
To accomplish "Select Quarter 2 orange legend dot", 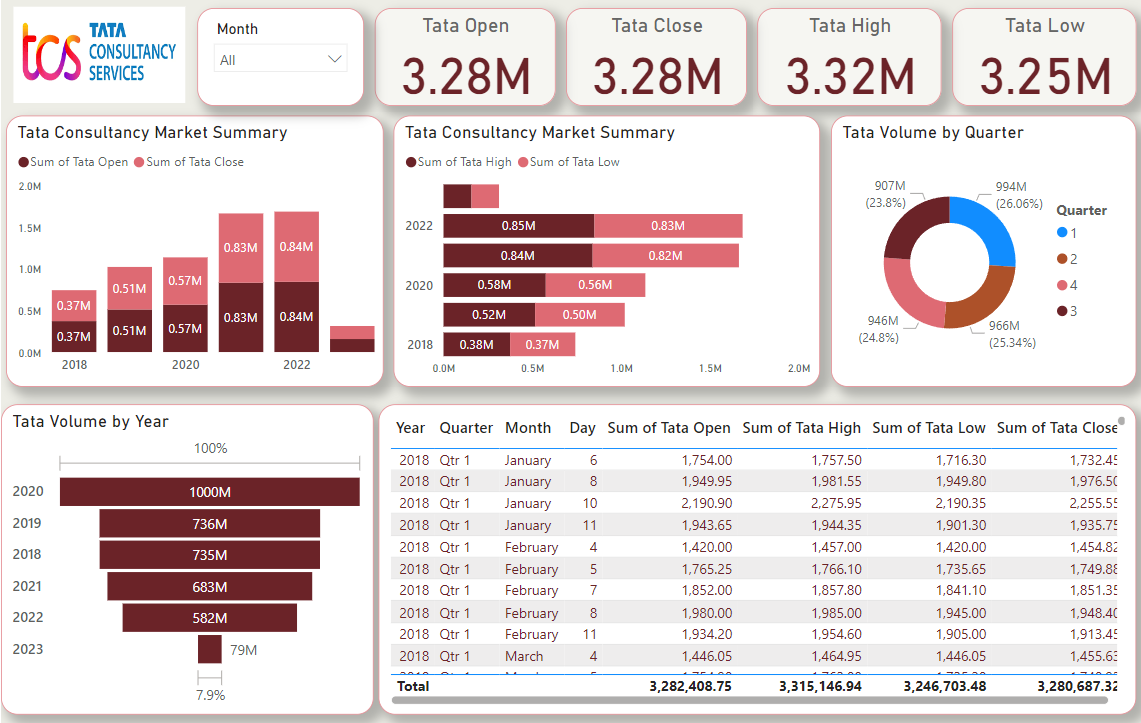I will pos(1062,259).
